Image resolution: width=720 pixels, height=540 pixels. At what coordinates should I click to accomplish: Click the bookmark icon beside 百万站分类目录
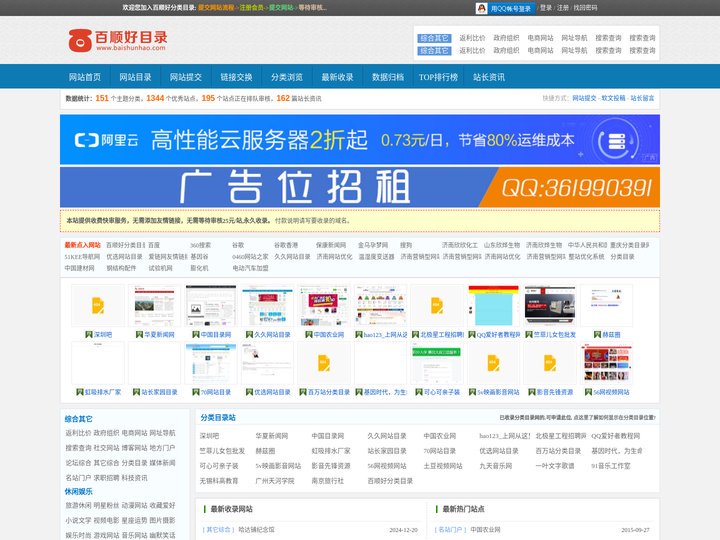click(x=303, y=392)
